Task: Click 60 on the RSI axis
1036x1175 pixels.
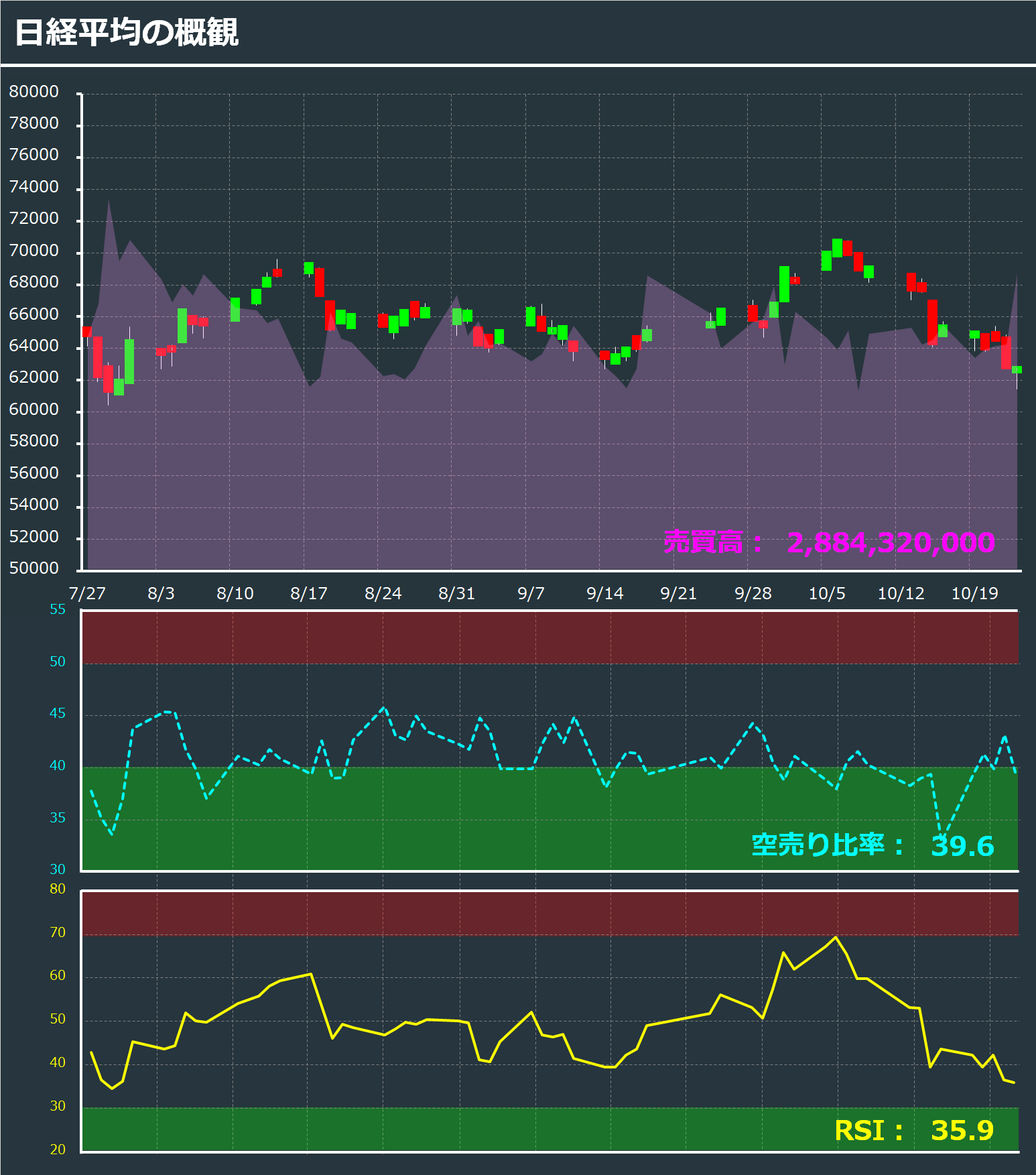Action: [x=58, y=975]
